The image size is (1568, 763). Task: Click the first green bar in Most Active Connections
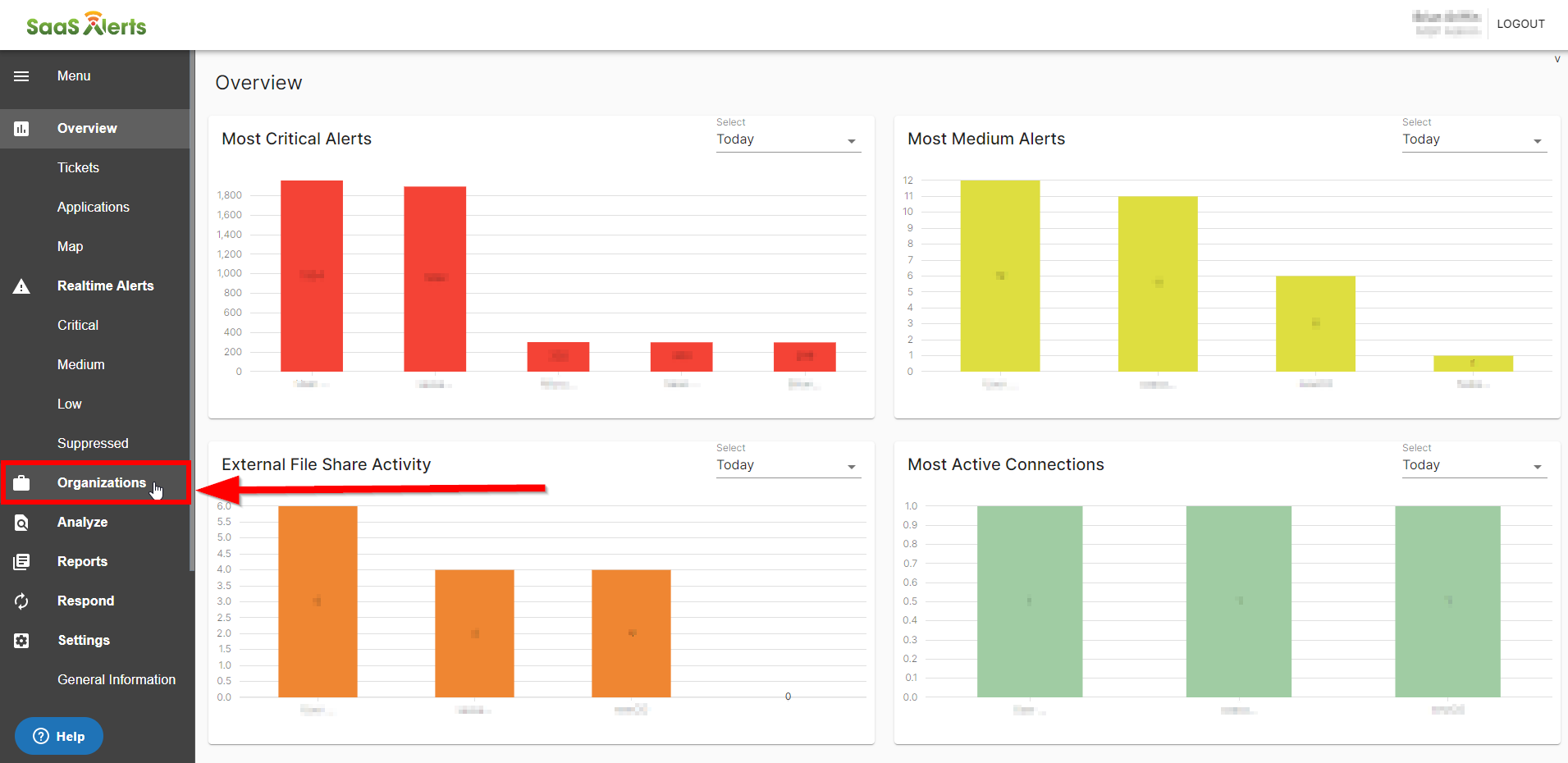click(x=1030, y=601)
